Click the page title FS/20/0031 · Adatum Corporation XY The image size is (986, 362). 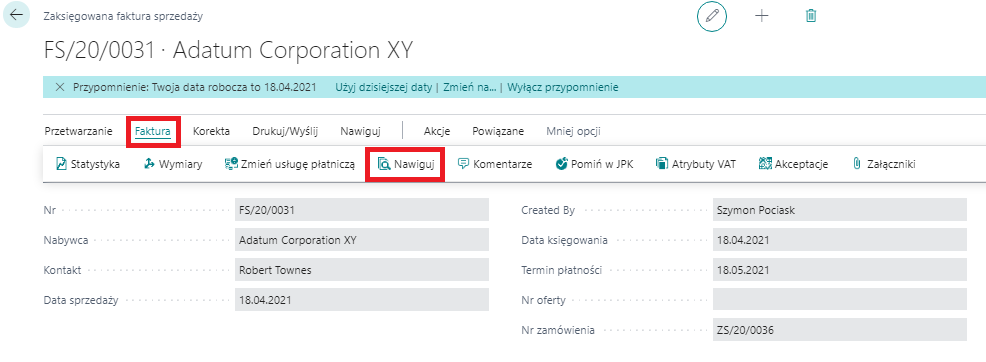(x=228, y=51)
